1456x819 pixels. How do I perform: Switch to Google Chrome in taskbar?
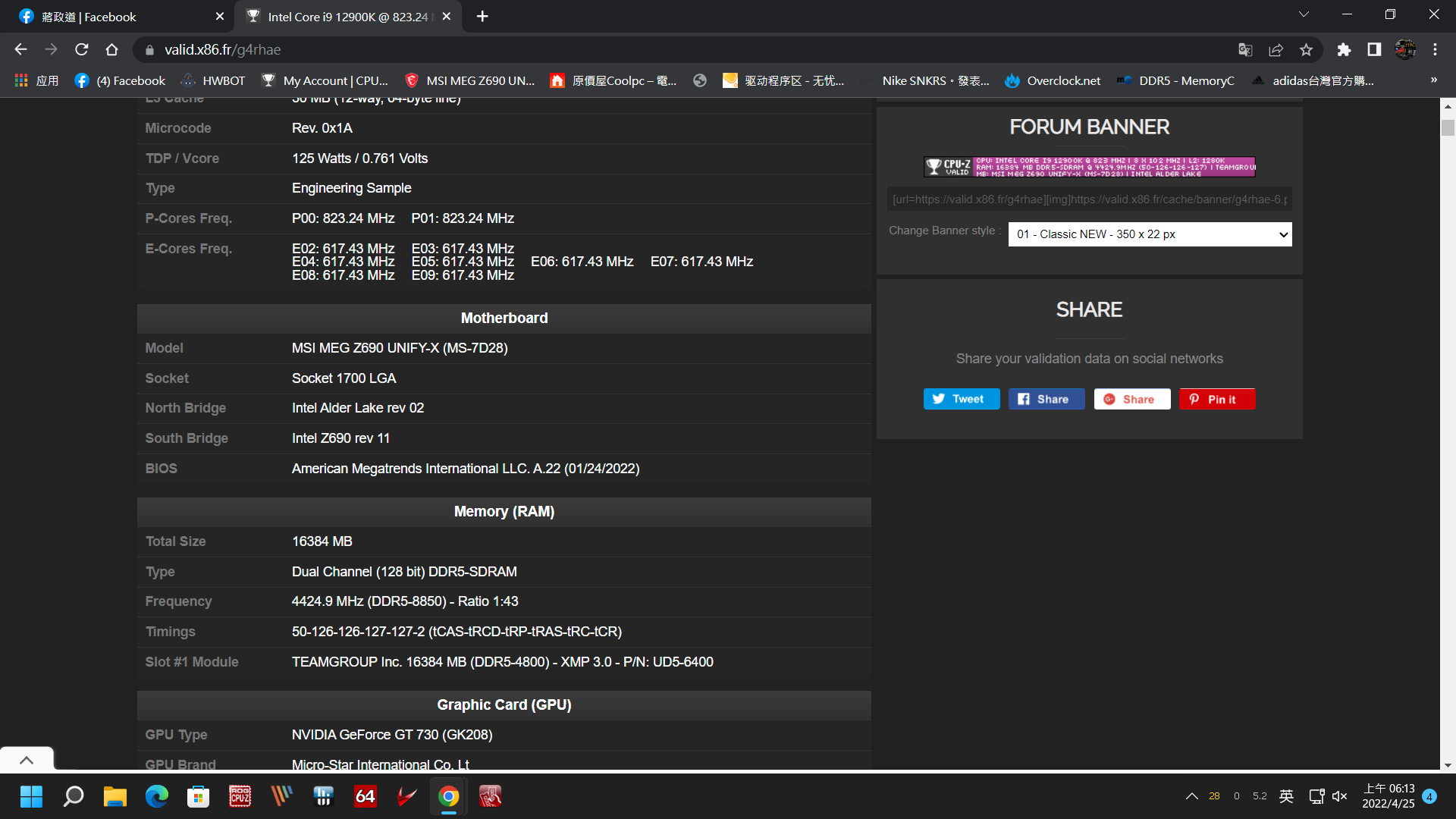tap(449, 796)
